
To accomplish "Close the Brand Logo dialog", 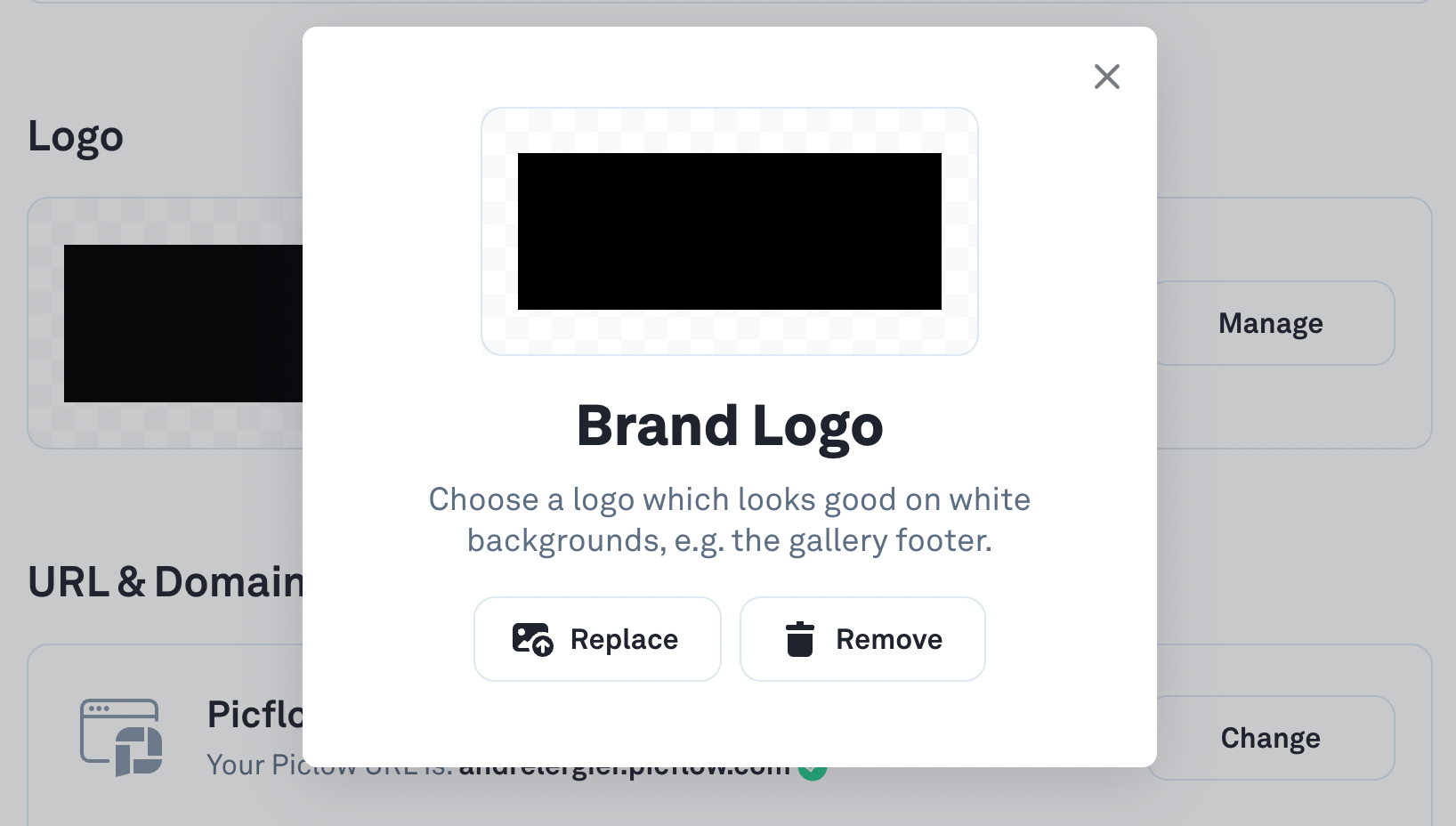I will [1106, 77].
